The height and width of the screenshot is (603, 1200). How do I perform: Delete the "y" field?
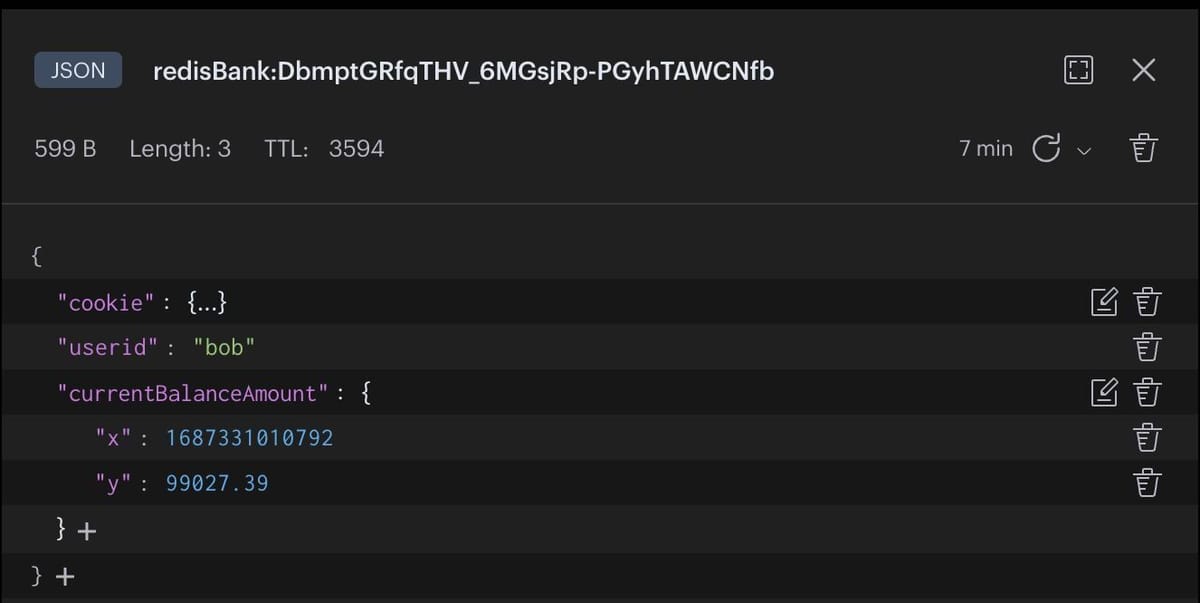click(1146, 482)
